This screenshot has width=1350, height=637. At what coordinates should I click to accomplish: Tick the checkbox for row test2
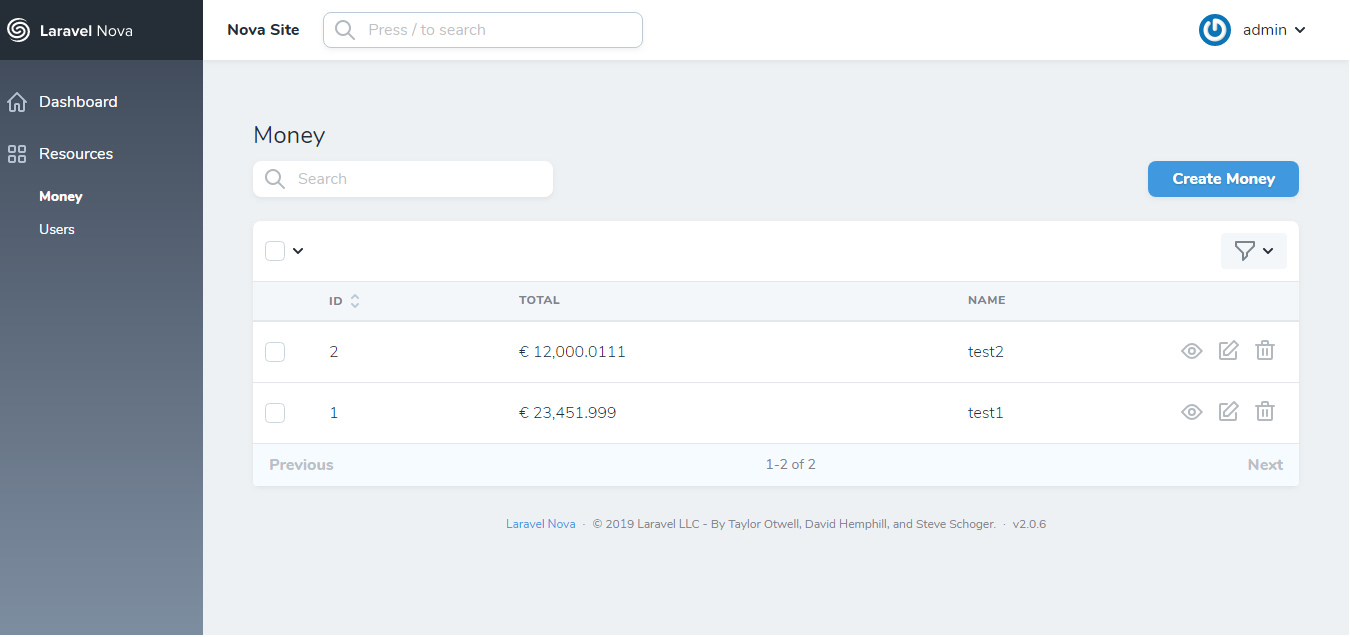(x=275, y=352)
